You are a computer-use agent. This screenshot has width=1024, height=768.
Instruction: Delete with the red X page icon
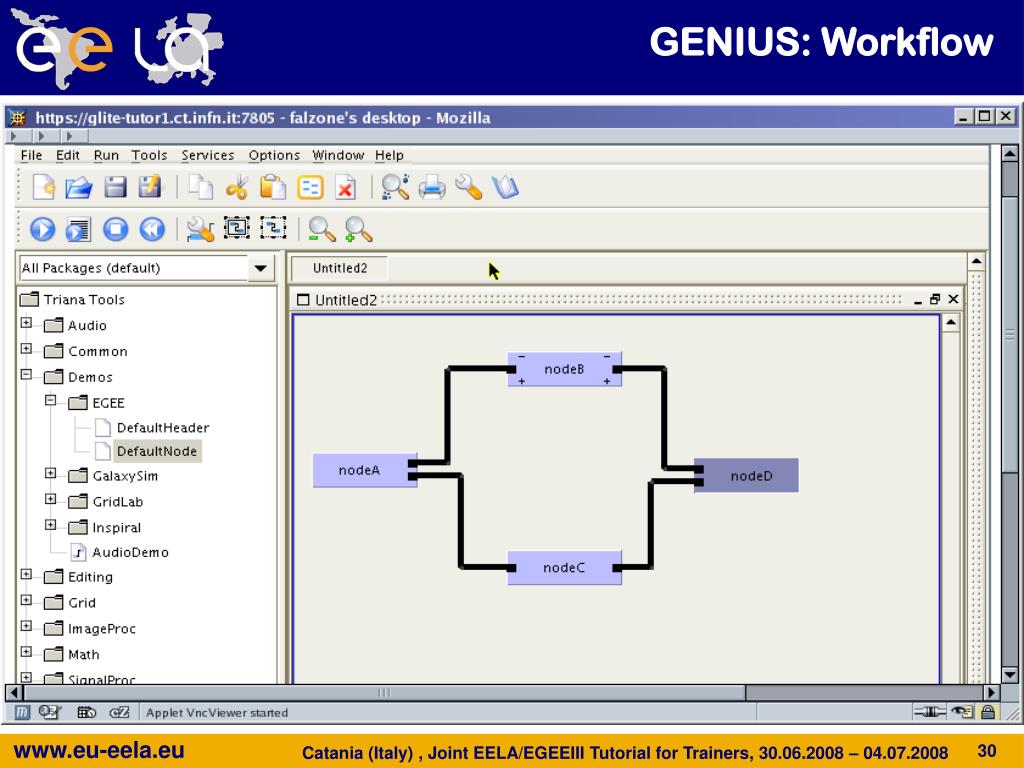(x=345, y=187)
